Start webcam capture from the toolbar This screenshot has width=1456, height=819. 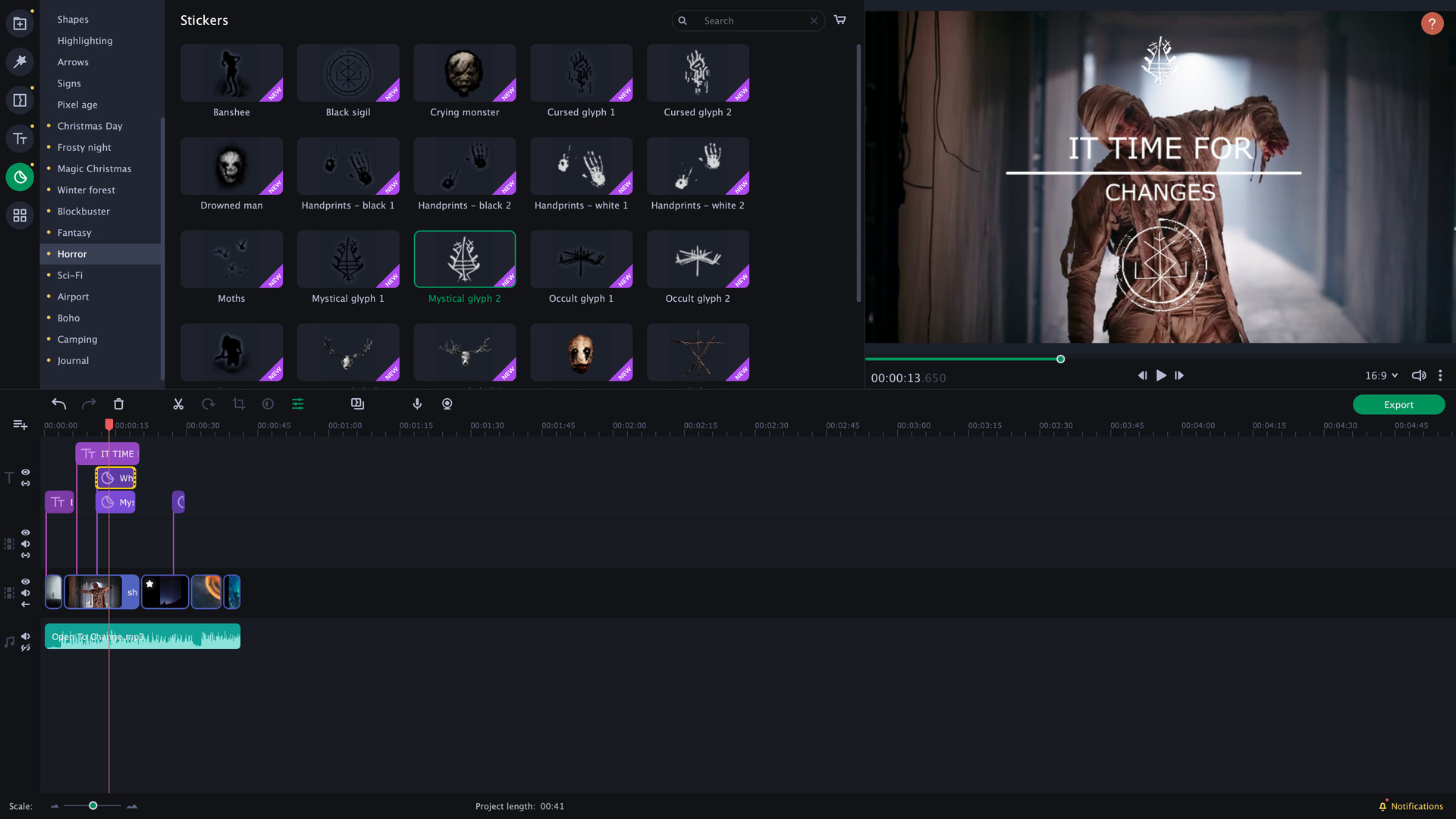click(x=447, y=403)
